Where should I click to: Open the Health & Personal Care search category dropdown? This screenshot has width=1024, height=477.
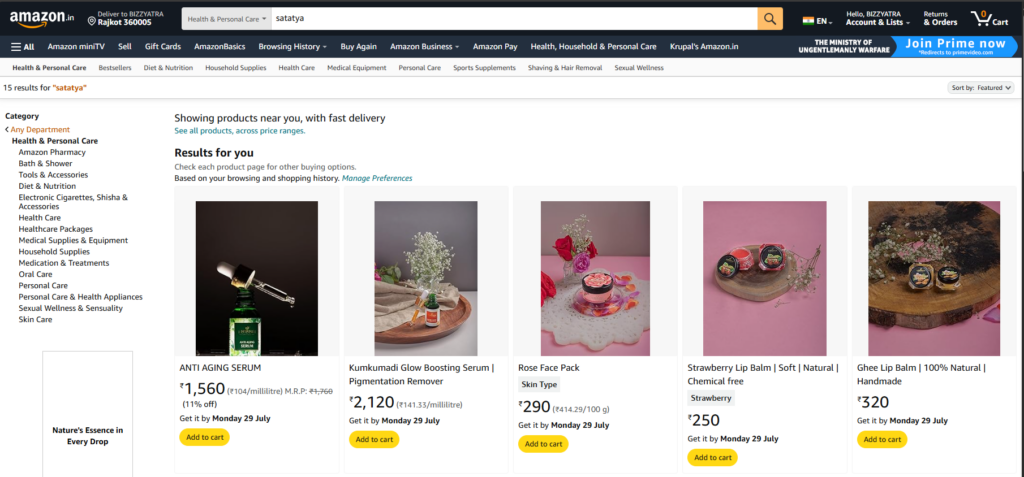[227, 19]
